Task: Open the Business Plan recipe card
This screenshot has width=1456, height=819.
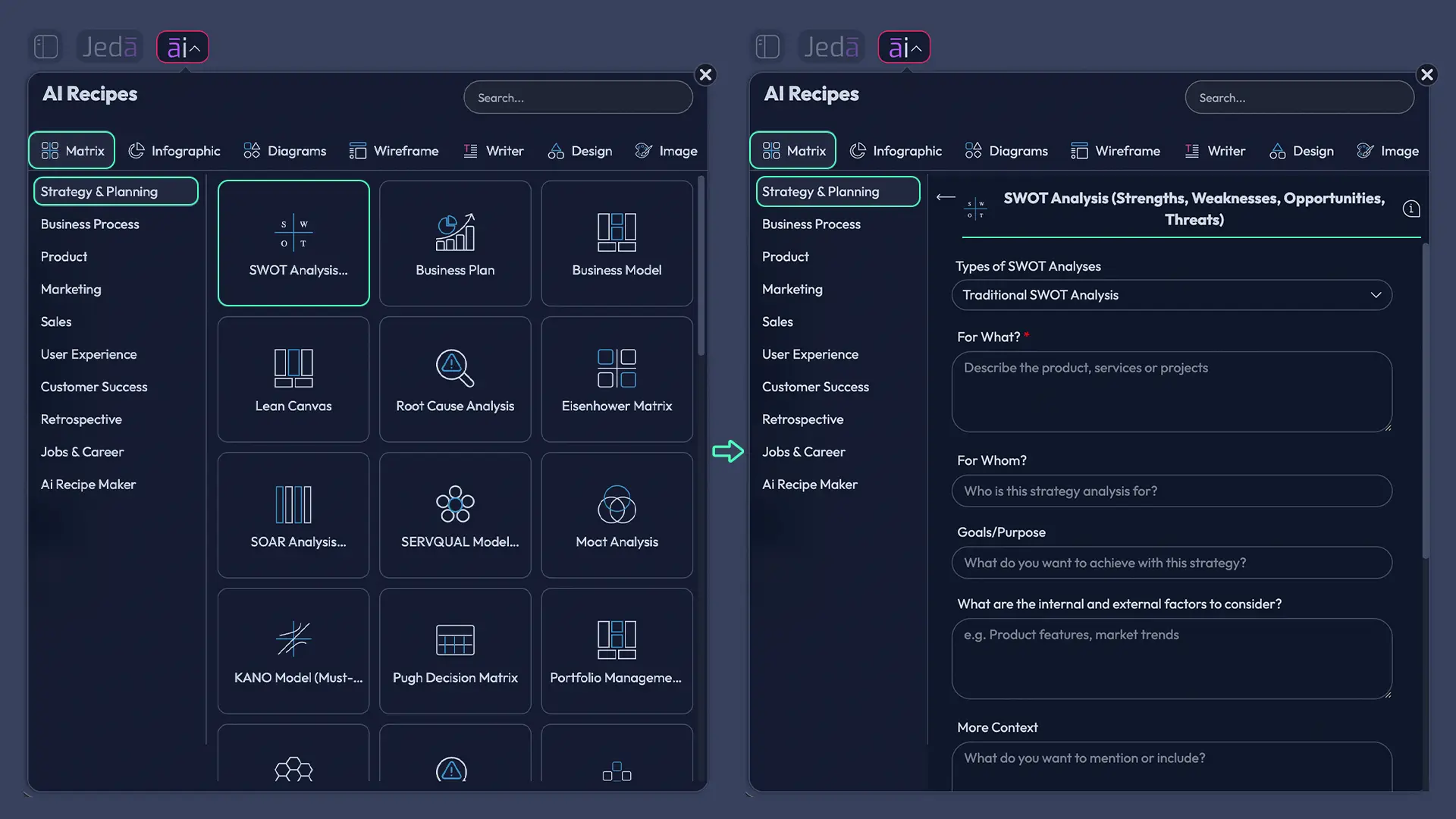Action: point(455,243)
